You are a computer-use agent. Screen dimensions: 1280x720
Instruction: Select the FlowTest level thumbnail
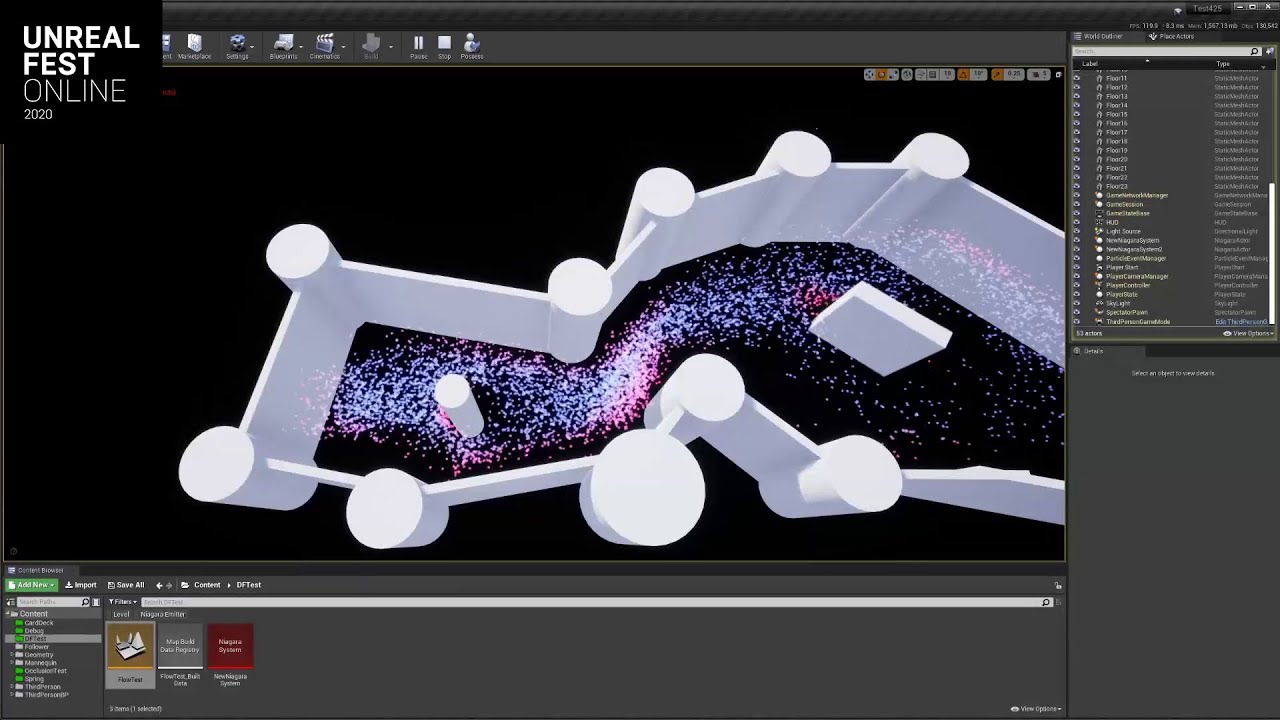pos(130,647)
